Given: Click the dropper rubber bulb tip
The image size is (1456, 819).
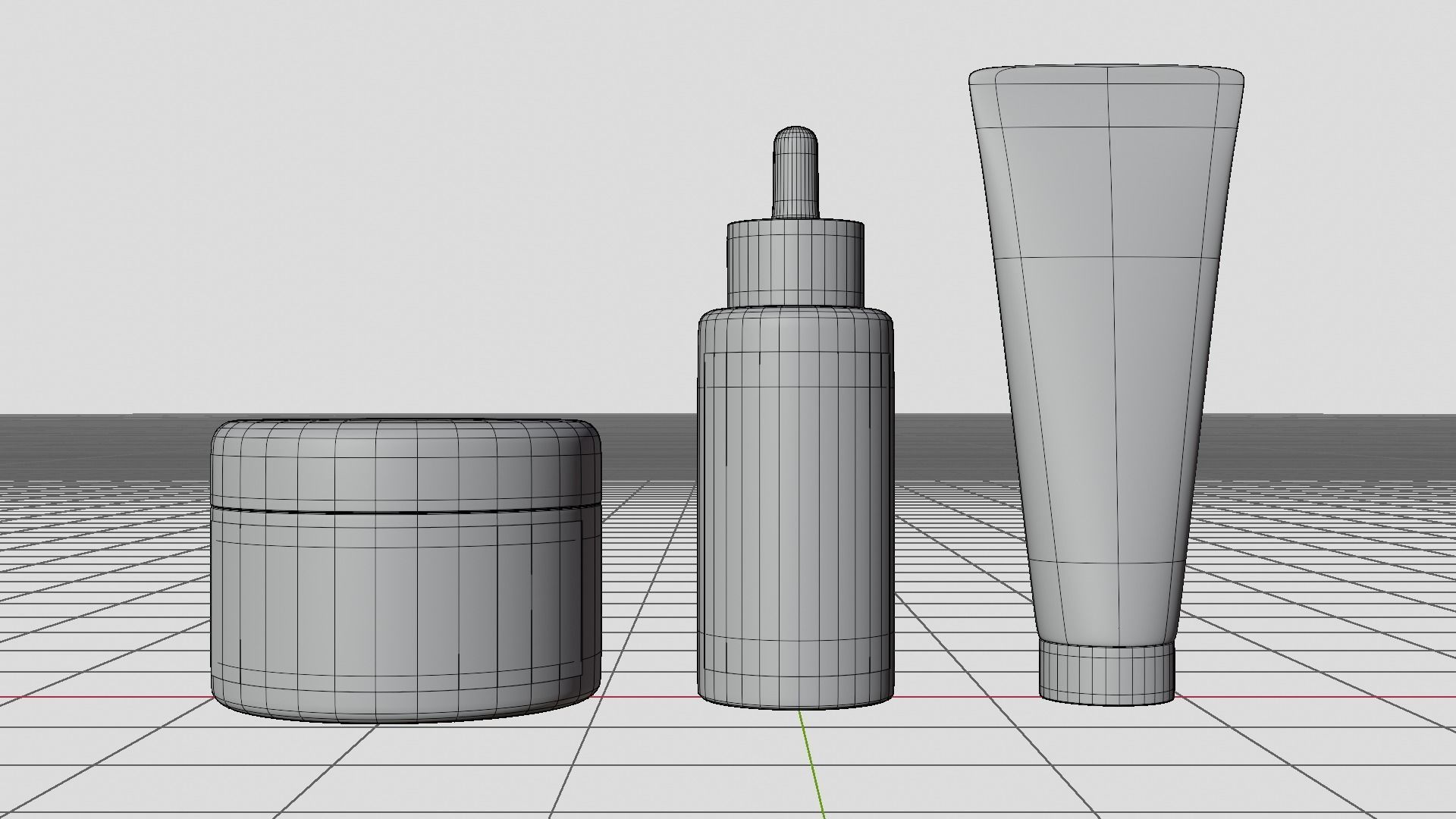Looking at the screenshot, I should coord(795,173).
